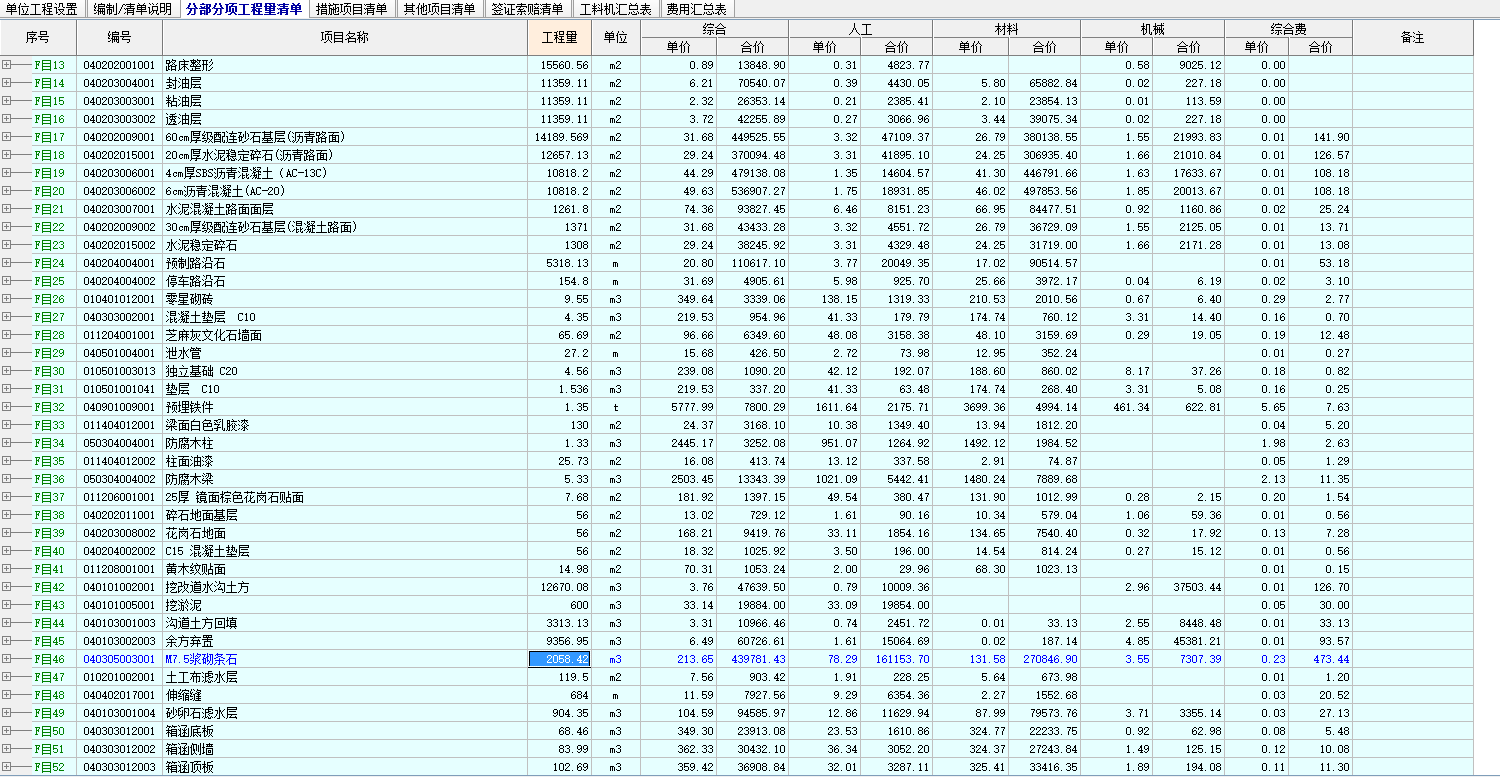The height and width of the screenshot is (777, 1500).
Task: Click 6cm沥青混凝土(AC-20) item name
Action: [225, 191]
